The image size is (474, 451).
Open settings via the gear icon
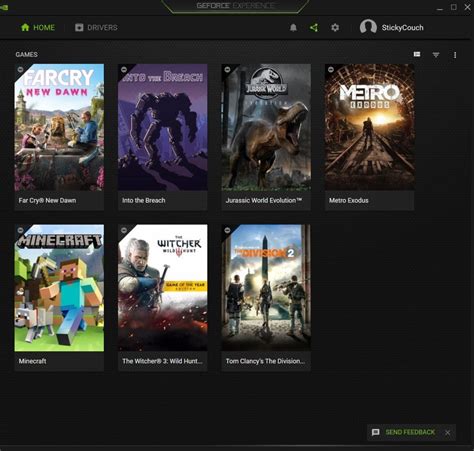[x=335, y=28]
